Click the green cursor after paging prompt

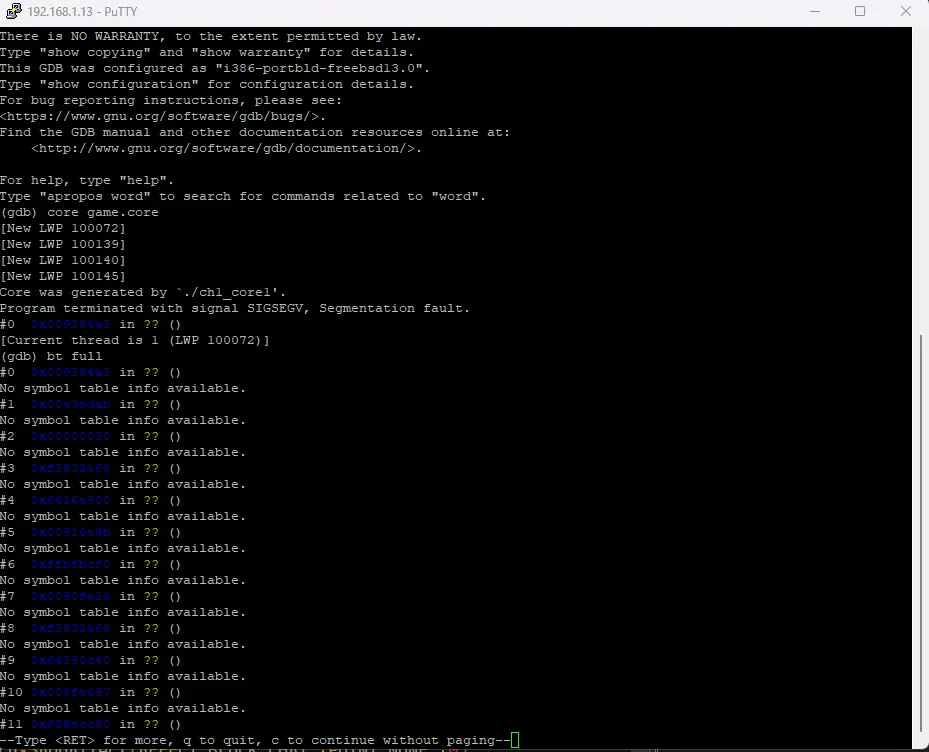515,740
